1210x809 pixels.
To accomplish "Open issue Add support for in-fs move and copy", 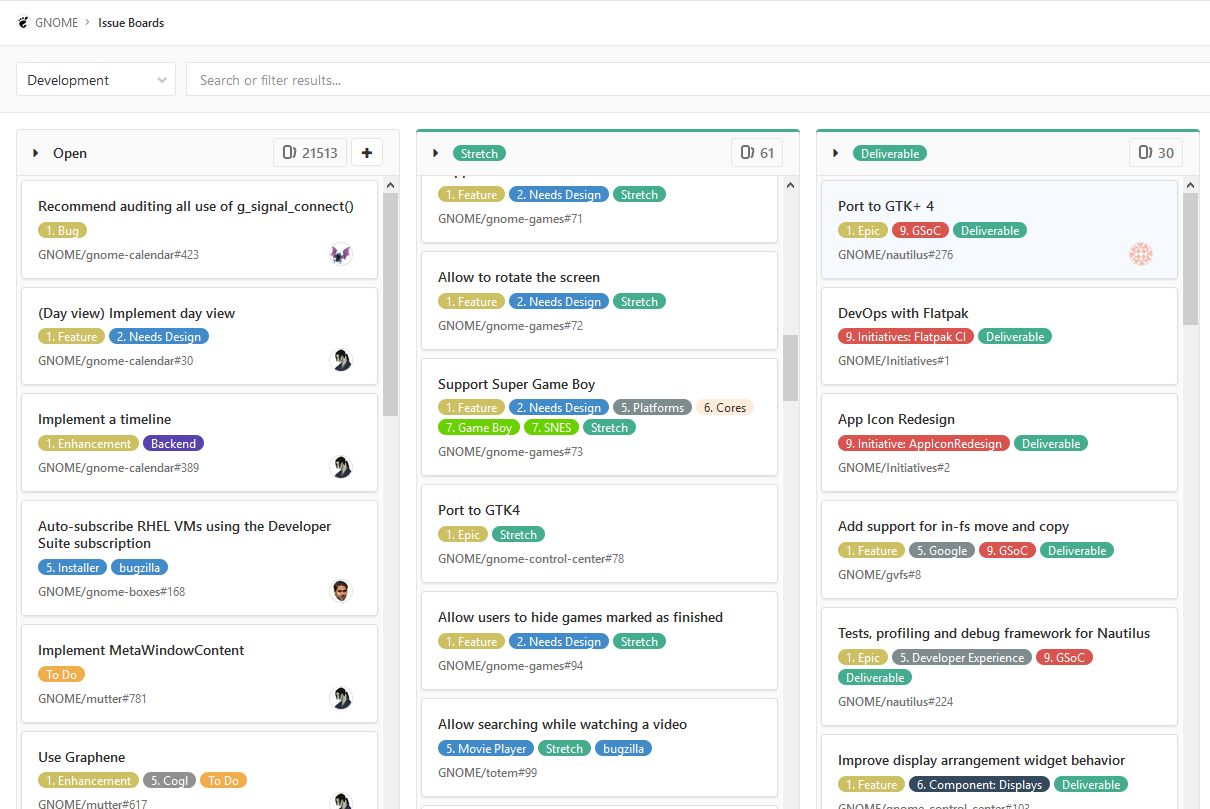I will coord(953,526).
